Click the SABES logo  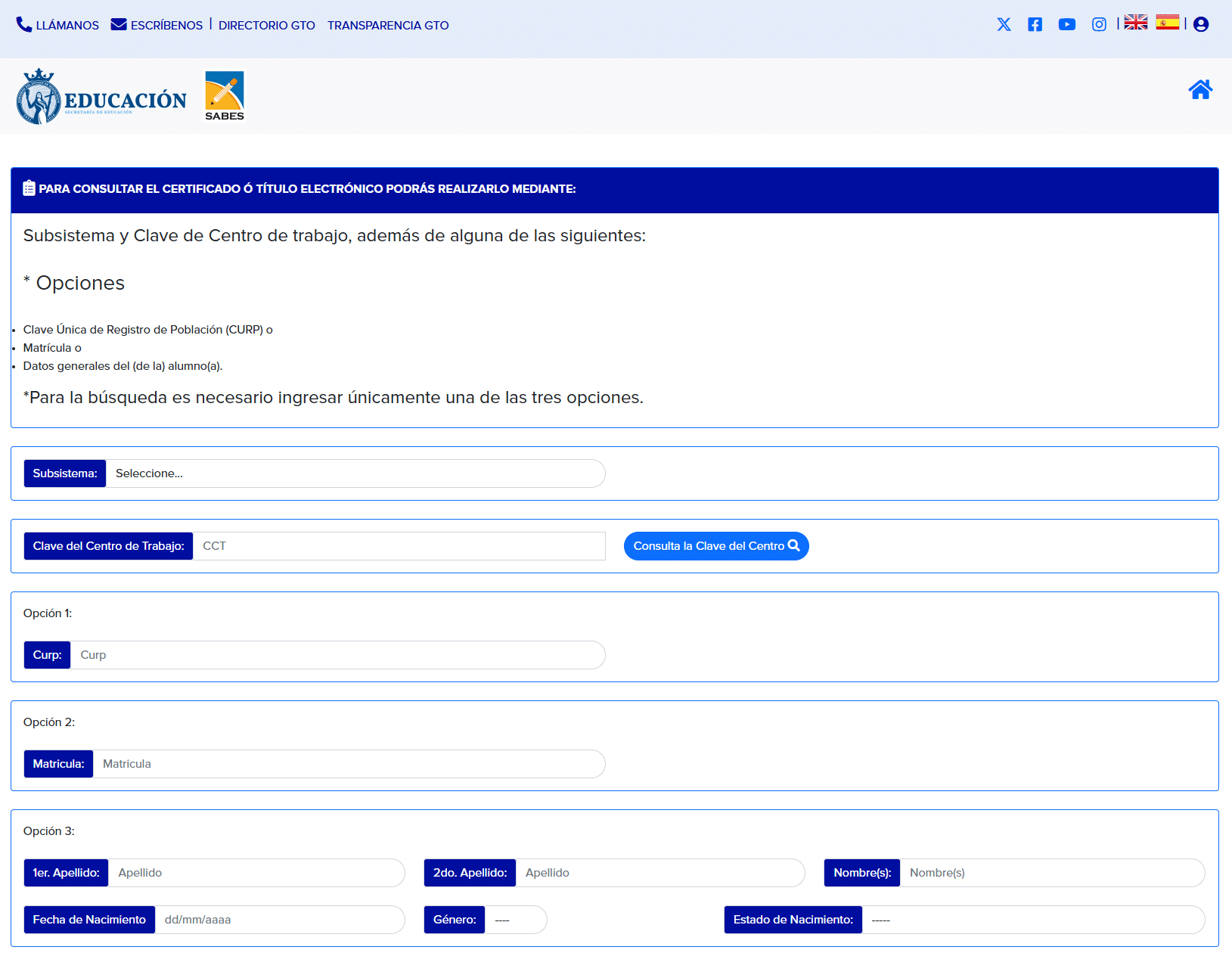225,95
